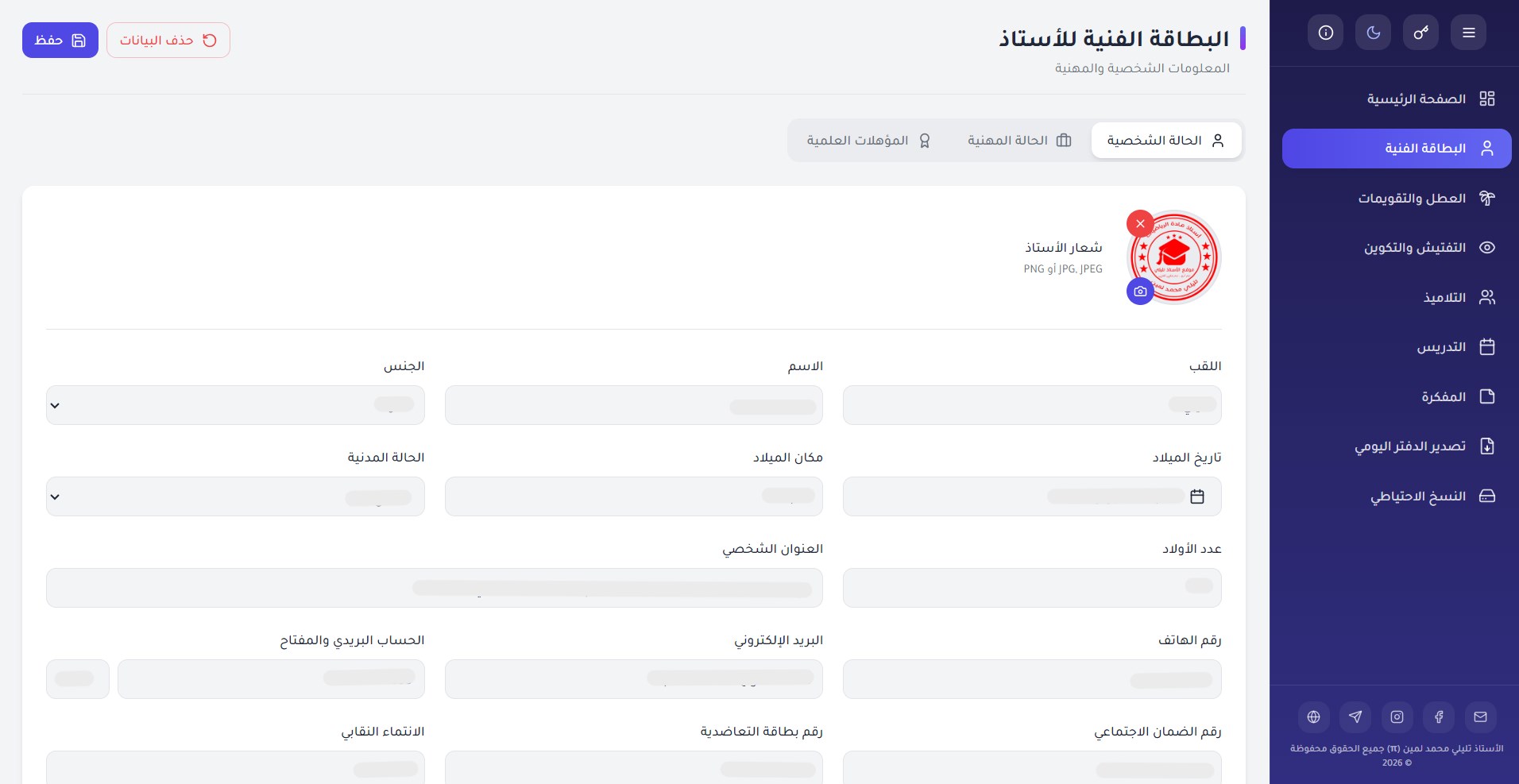The image size is (1519, 784).
Task: Click the حفظ save button
Action: (60, 41)
